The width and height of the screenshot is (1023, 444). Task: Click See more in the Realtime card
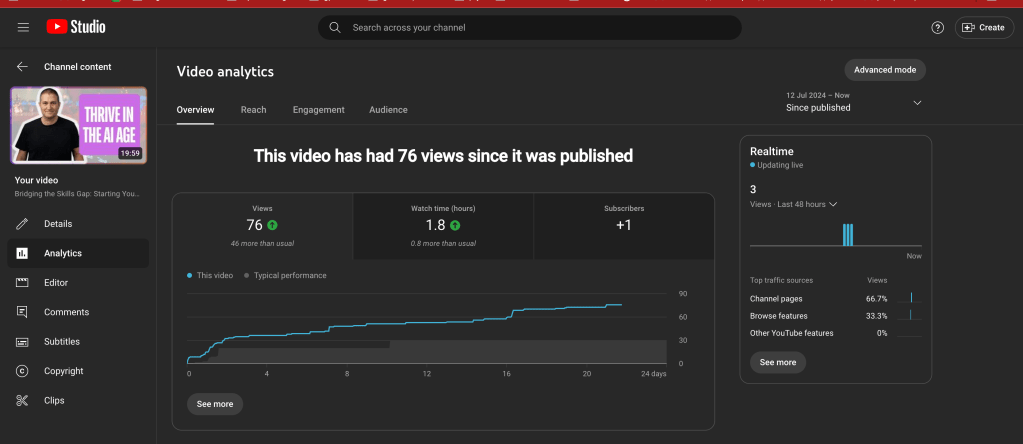click(778, 363)
